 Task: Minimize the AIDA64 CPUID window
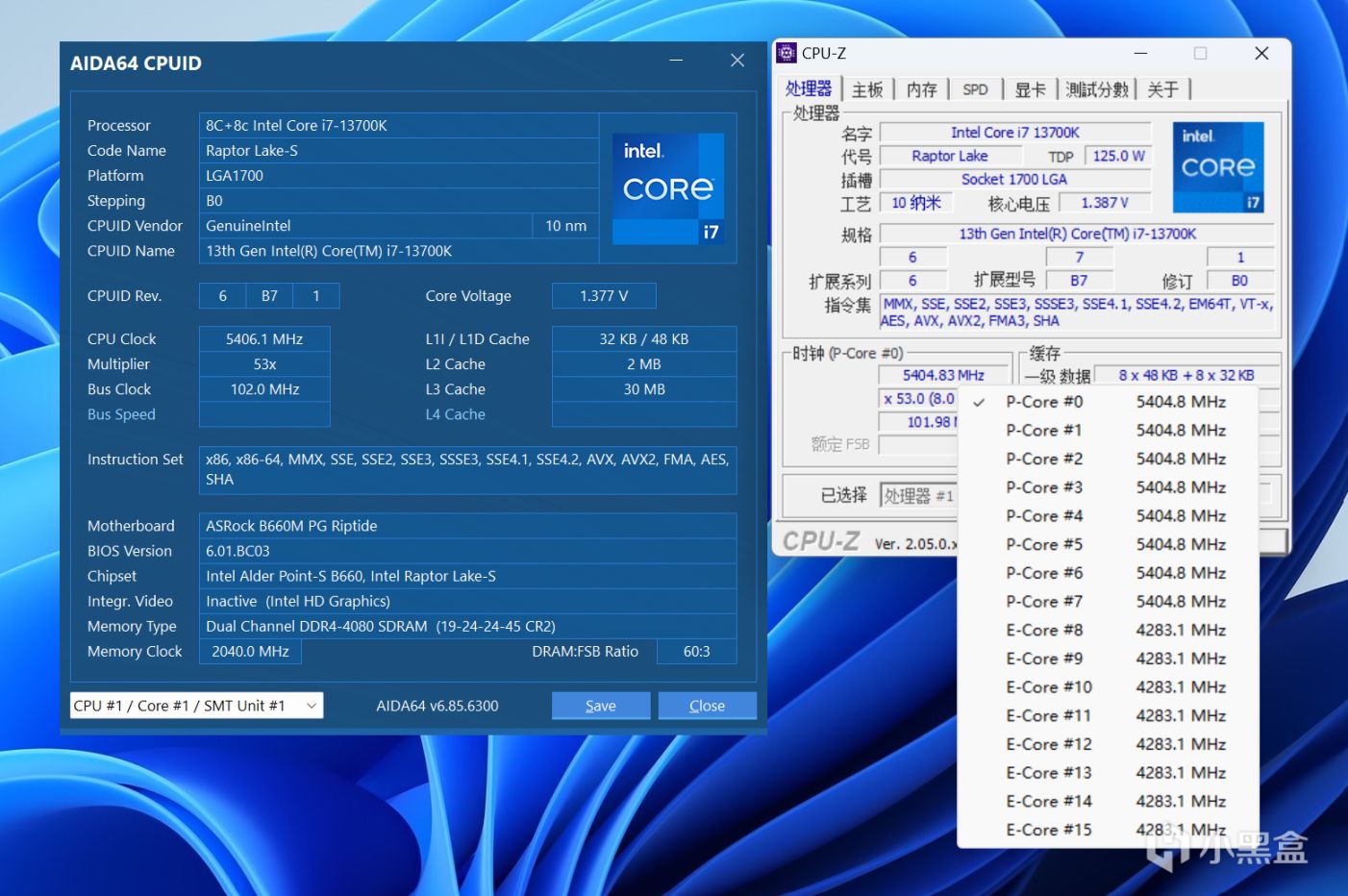coord(676,61)
